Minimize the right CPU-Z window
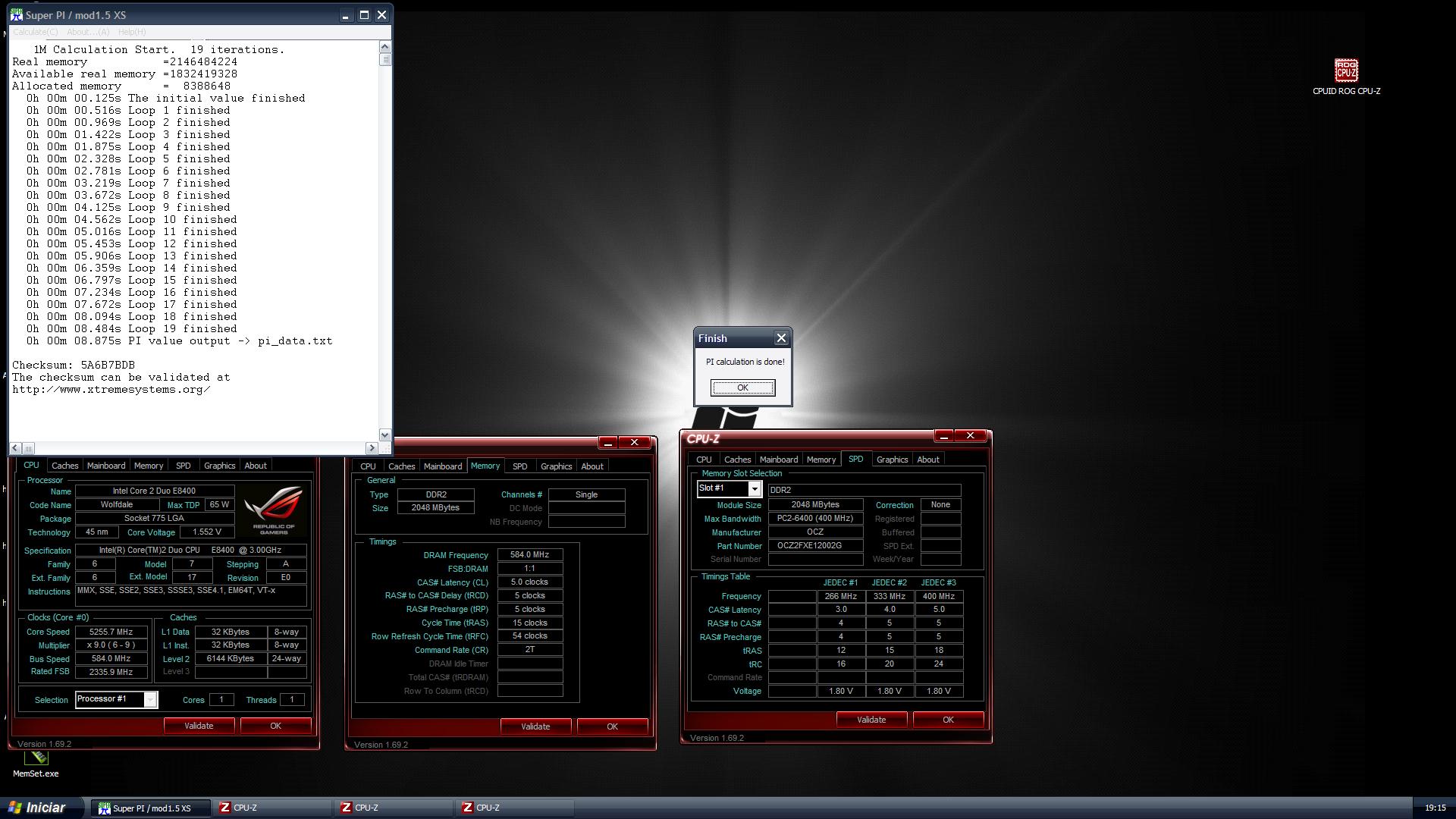Viewport: 1456px width, 819px height. click(x=943, y=436)
